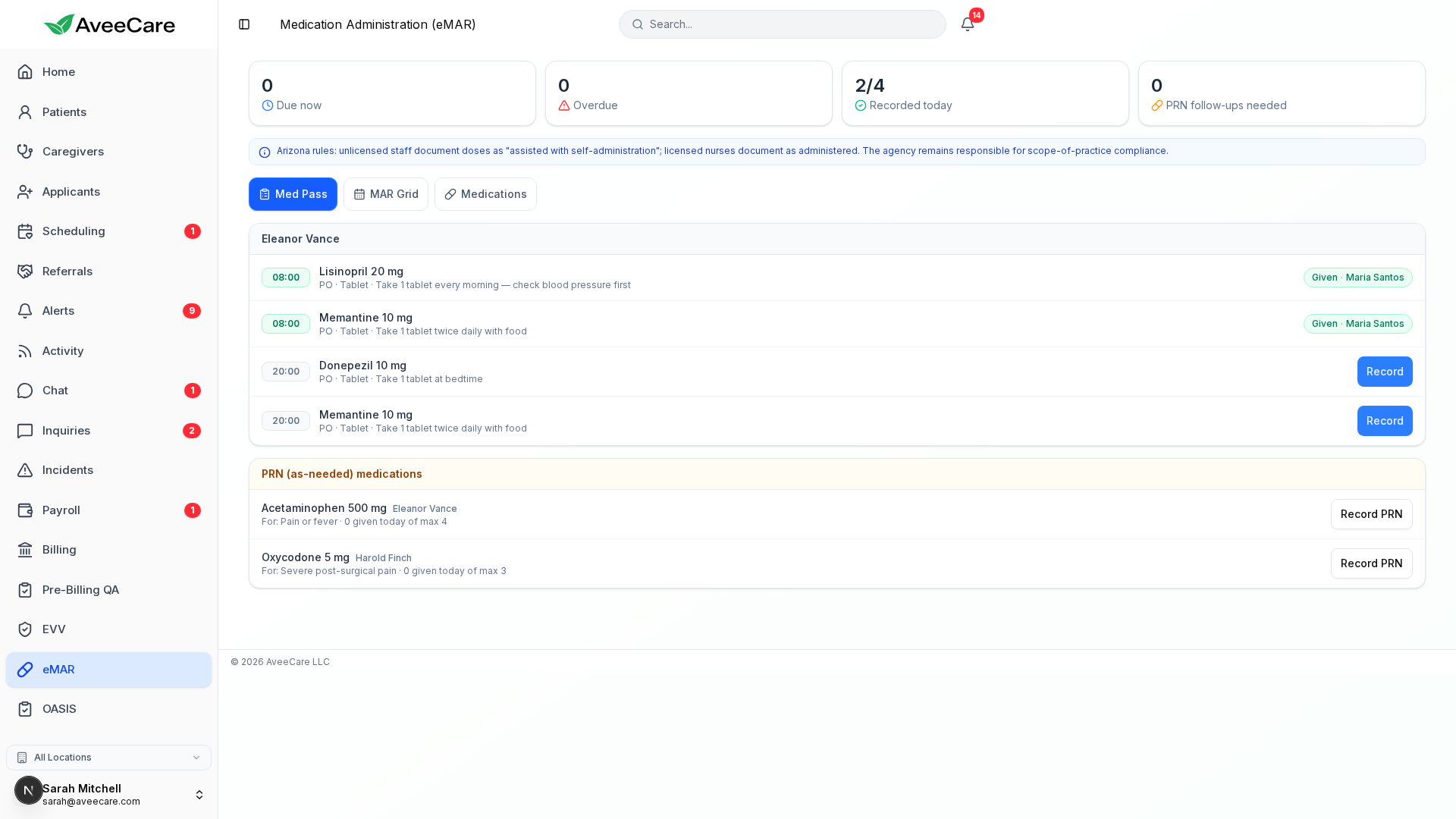Click the Sarah Mitchell avatar
Viewport: 1456px width, 819px height.
coord(29,790)
